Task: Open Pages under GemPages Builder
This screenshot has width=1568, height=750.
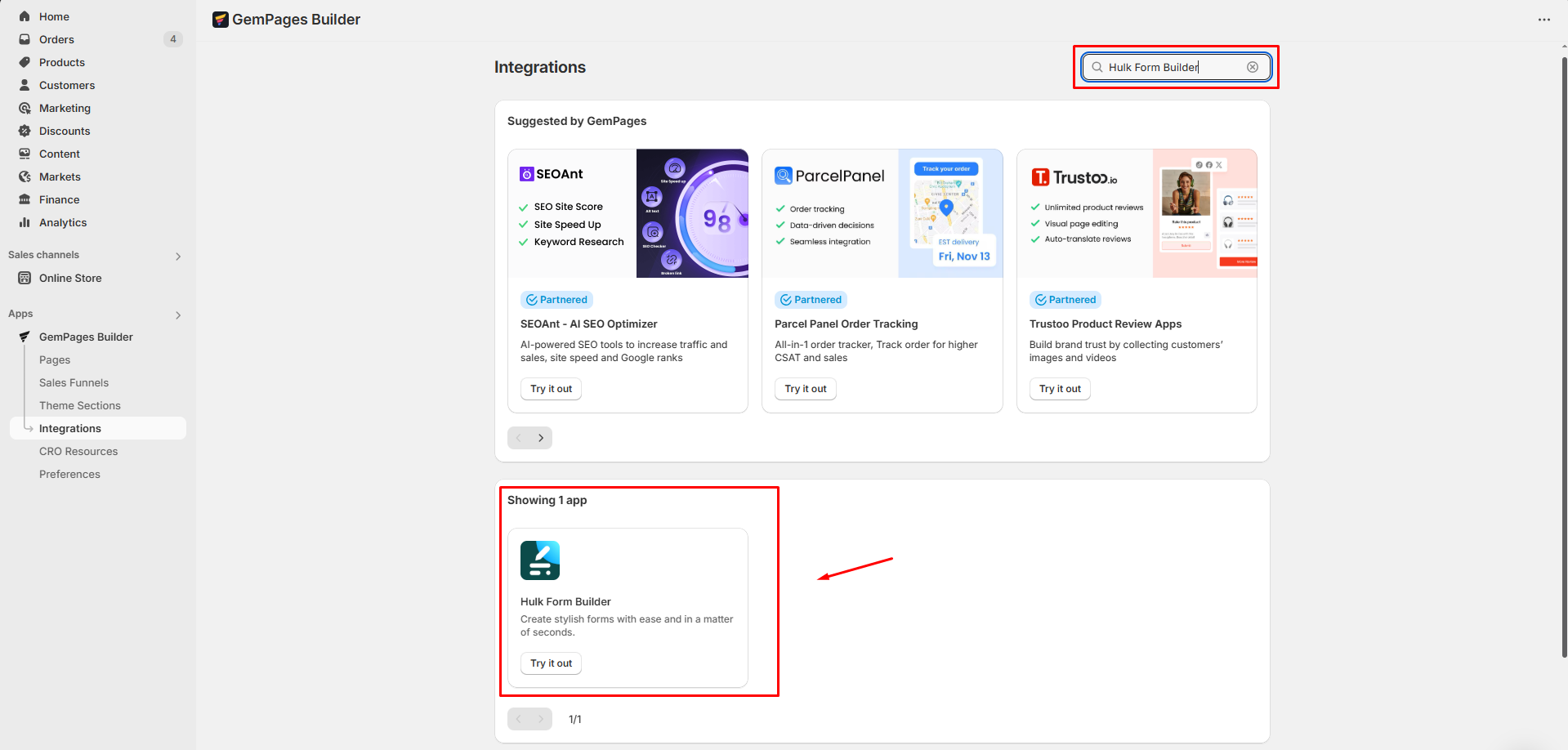Action: pos(55,359)
